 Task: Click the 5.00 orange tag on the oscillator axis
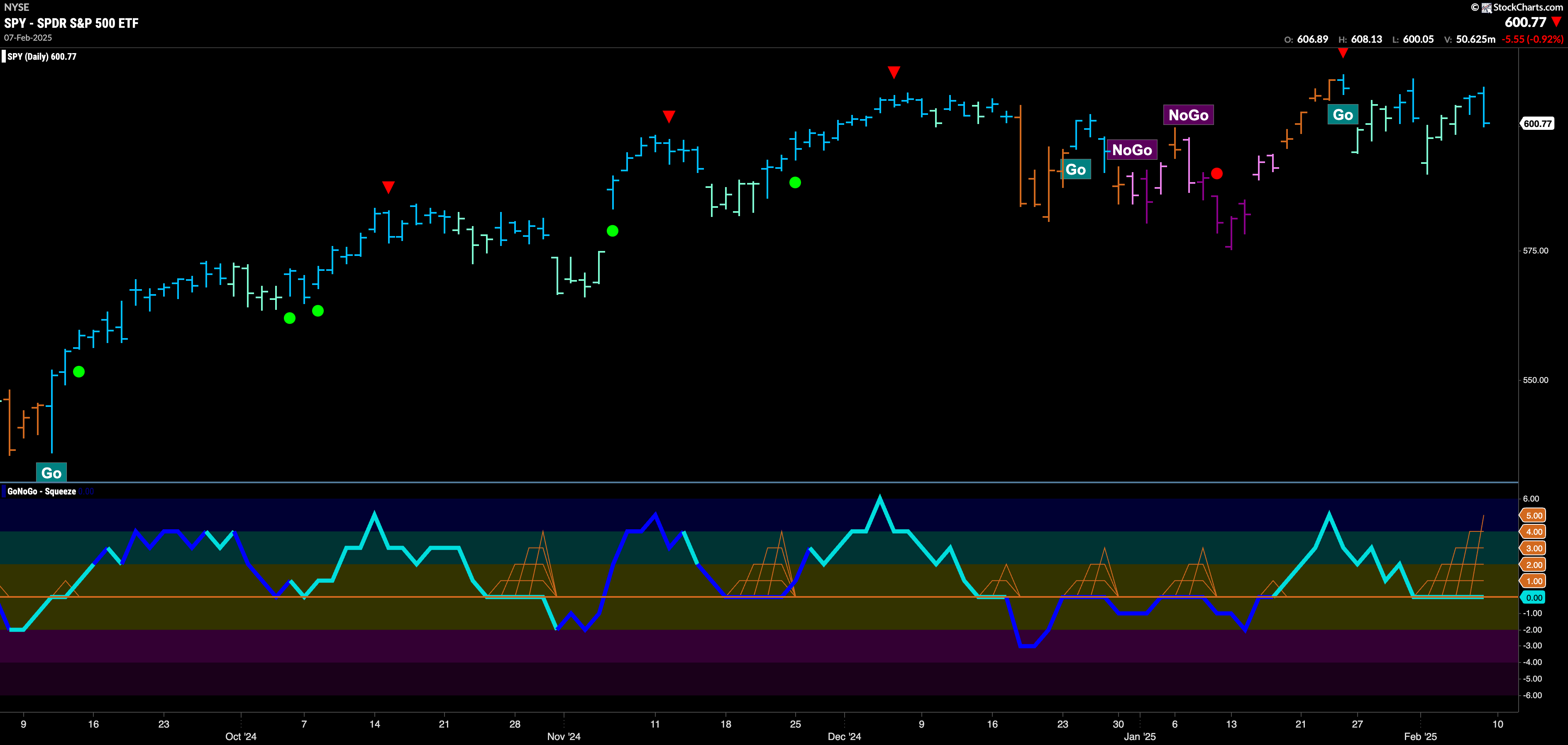coord(1533,516)
